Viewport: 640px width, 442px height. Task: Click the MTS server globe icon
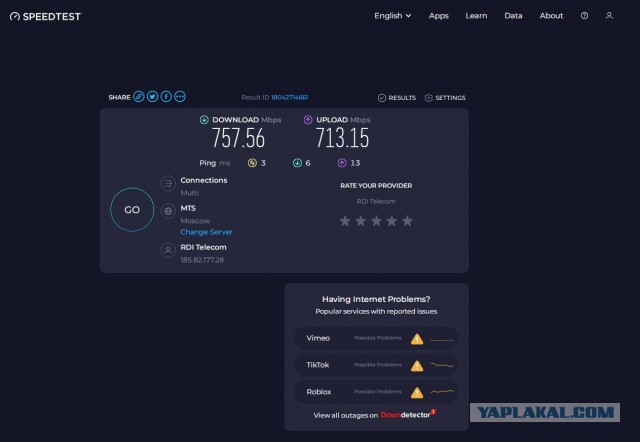(168, 211)
